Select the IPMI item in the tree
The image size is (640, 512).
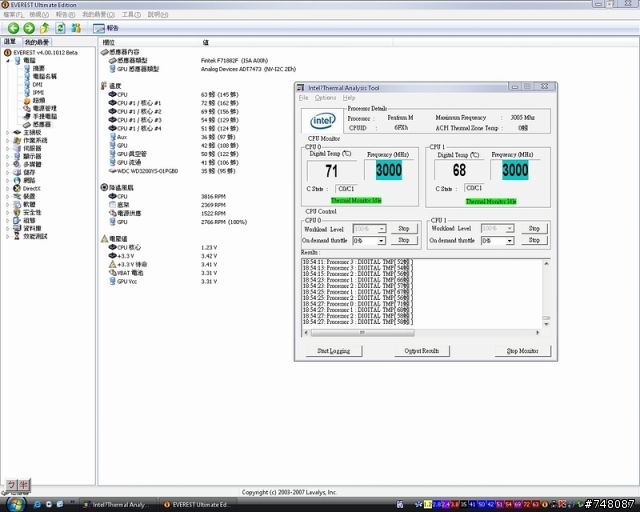pos(38,93)
